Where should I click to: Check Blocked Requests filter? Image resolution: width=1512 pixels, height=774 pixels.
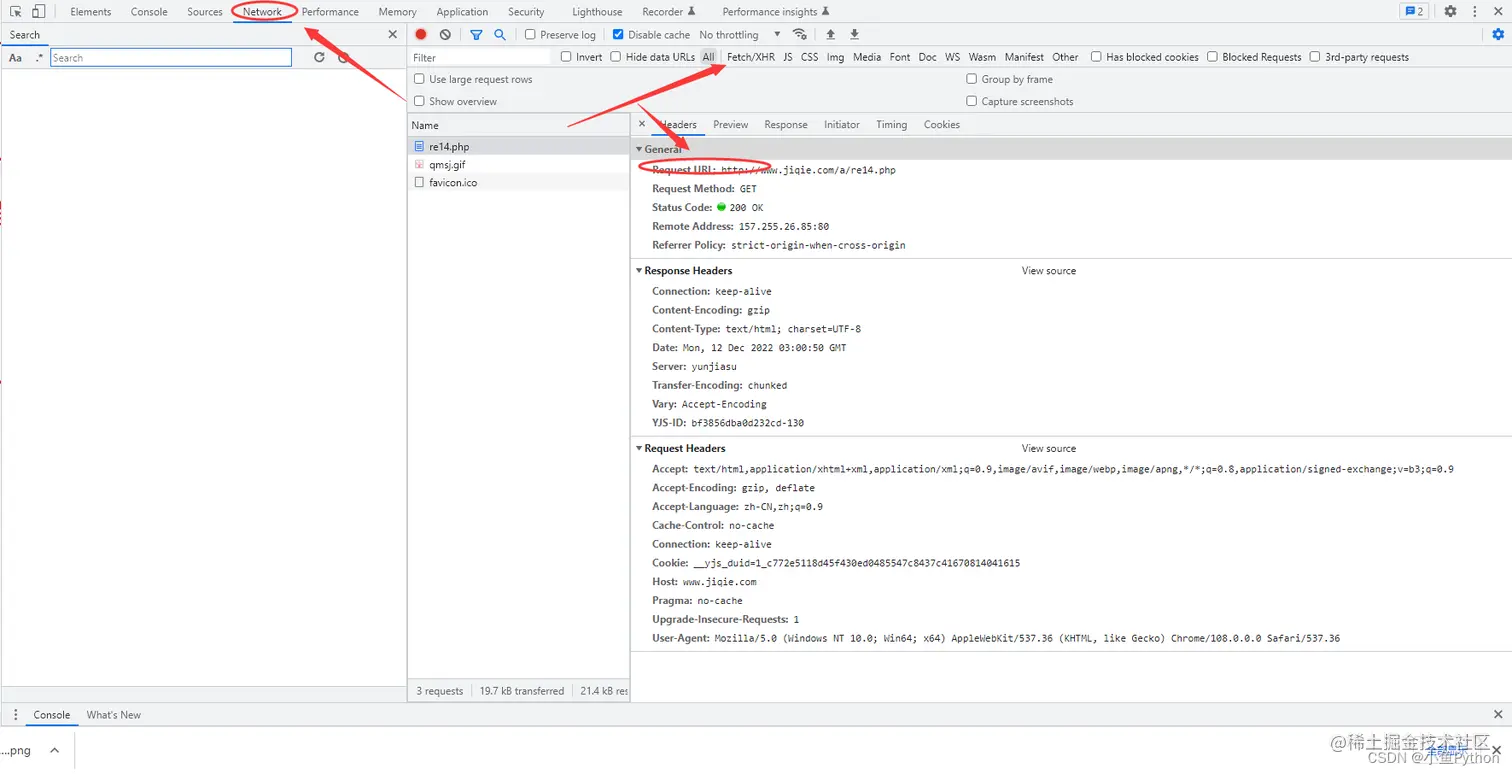(1213, 57)
